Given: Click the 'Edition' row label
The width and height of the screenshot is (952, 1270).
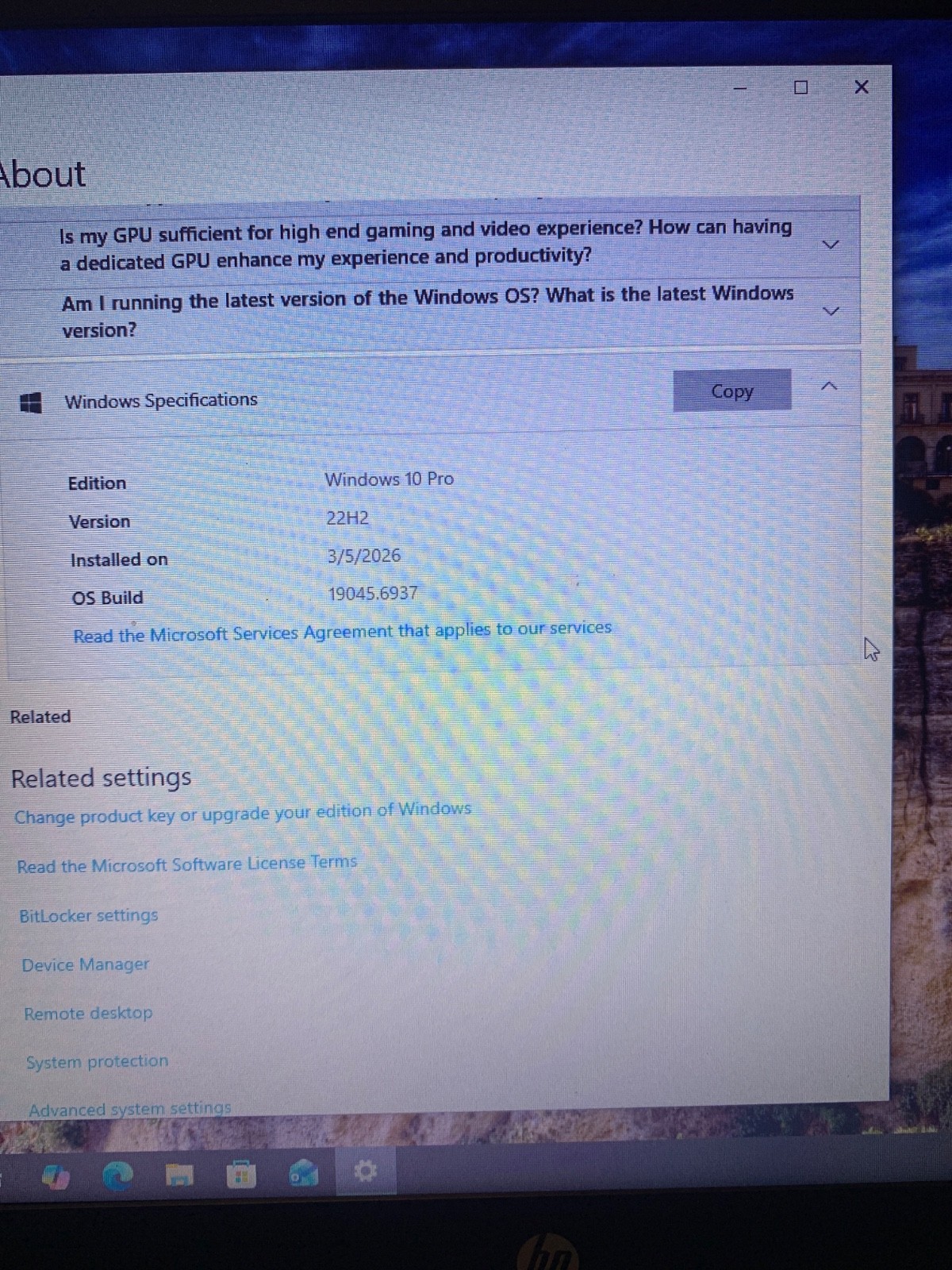Looking at the screenshot, I should point(97,483).
